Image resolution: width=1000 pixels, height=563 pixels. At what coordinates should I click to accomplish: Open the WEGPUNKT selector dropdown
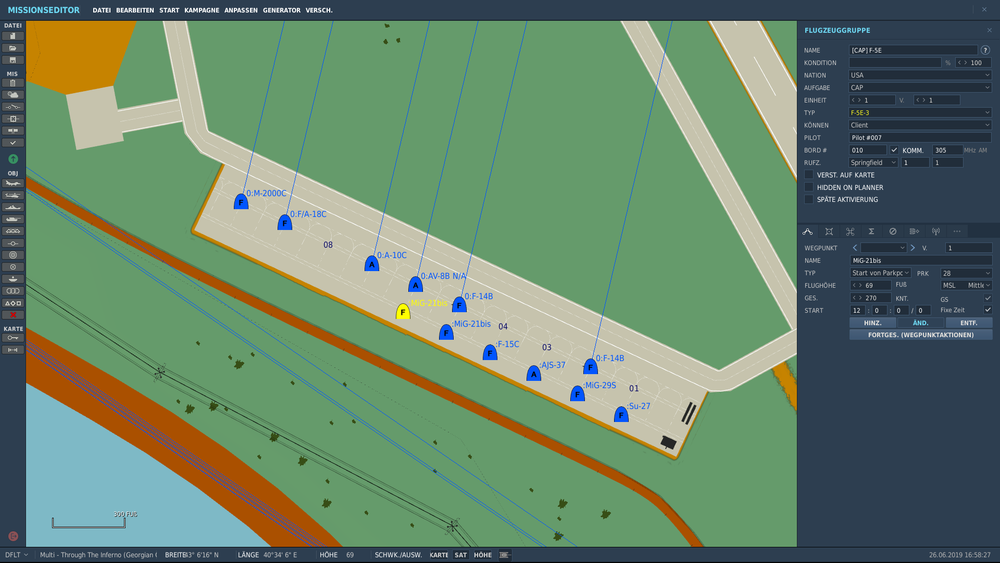883,247
